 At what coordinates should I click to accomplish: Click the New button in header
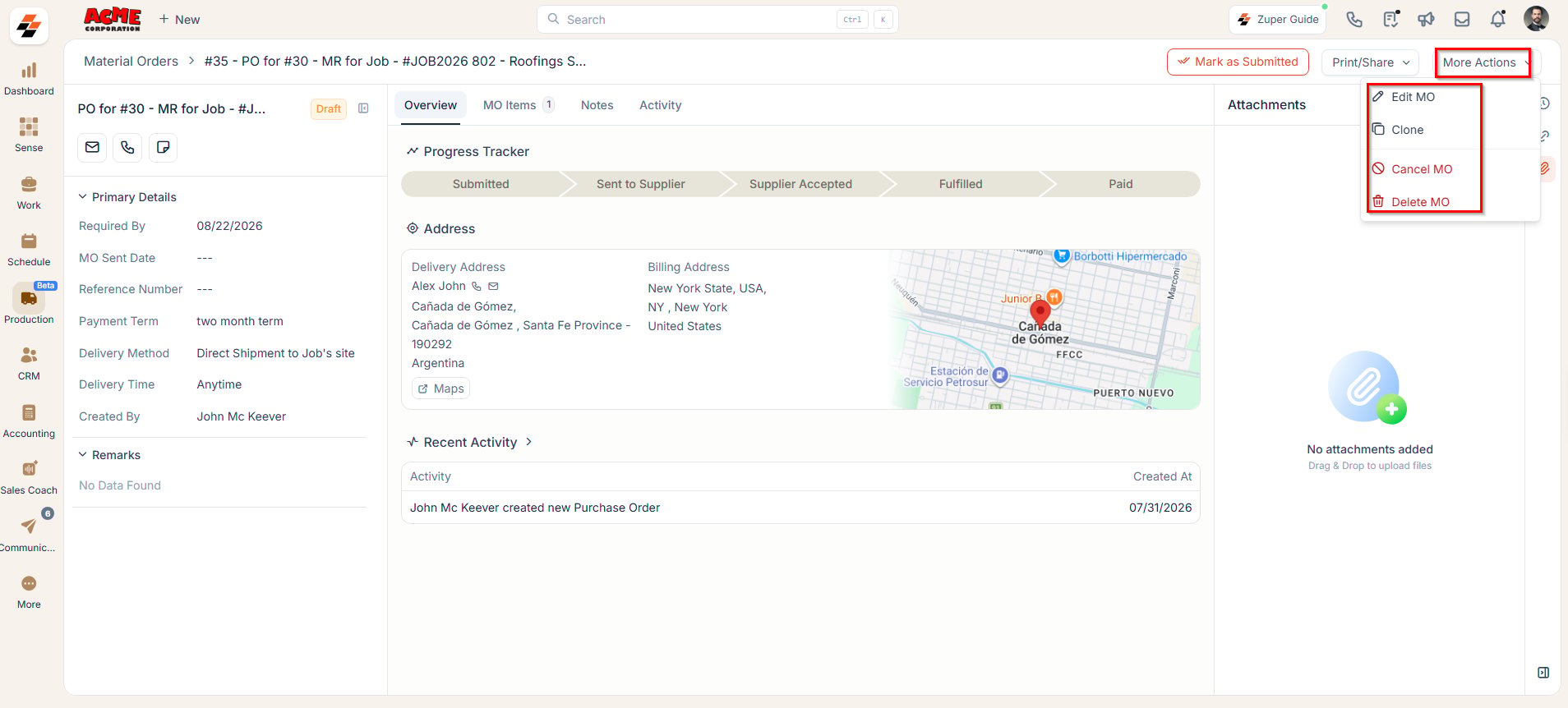(179, 20)
